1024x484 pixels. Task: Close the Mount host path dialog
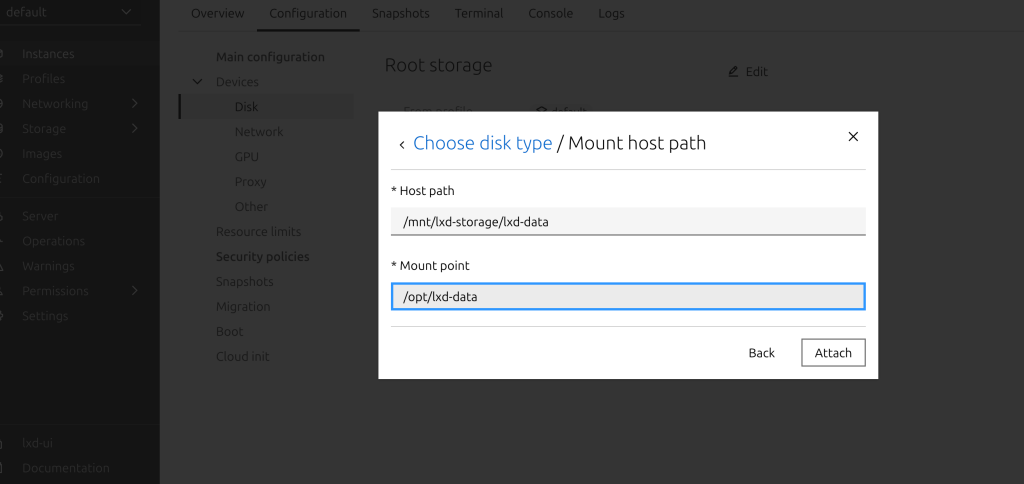(853, 137)
